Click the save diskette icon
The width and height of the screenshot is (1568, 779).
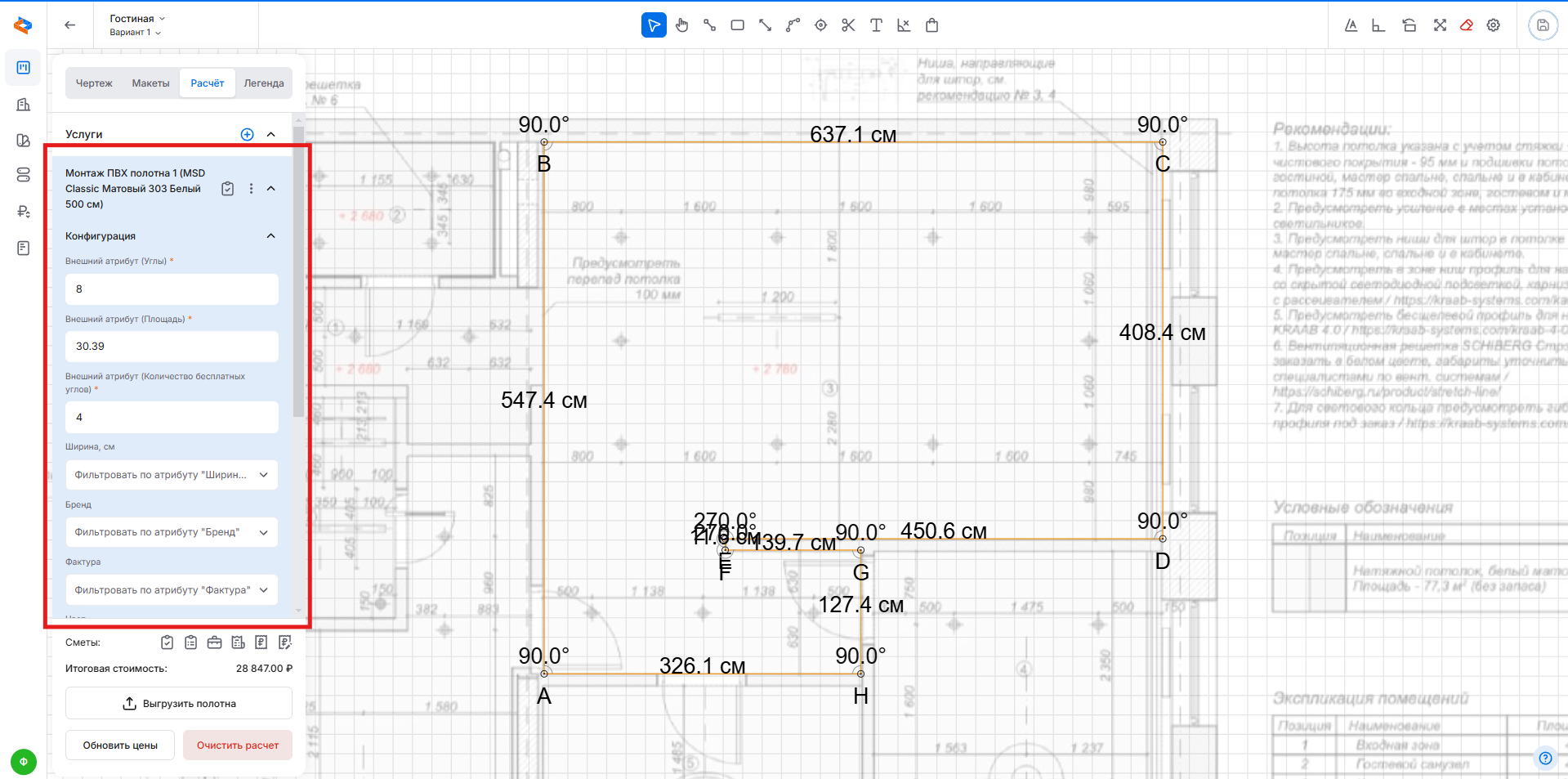(x=1543, y=25)
